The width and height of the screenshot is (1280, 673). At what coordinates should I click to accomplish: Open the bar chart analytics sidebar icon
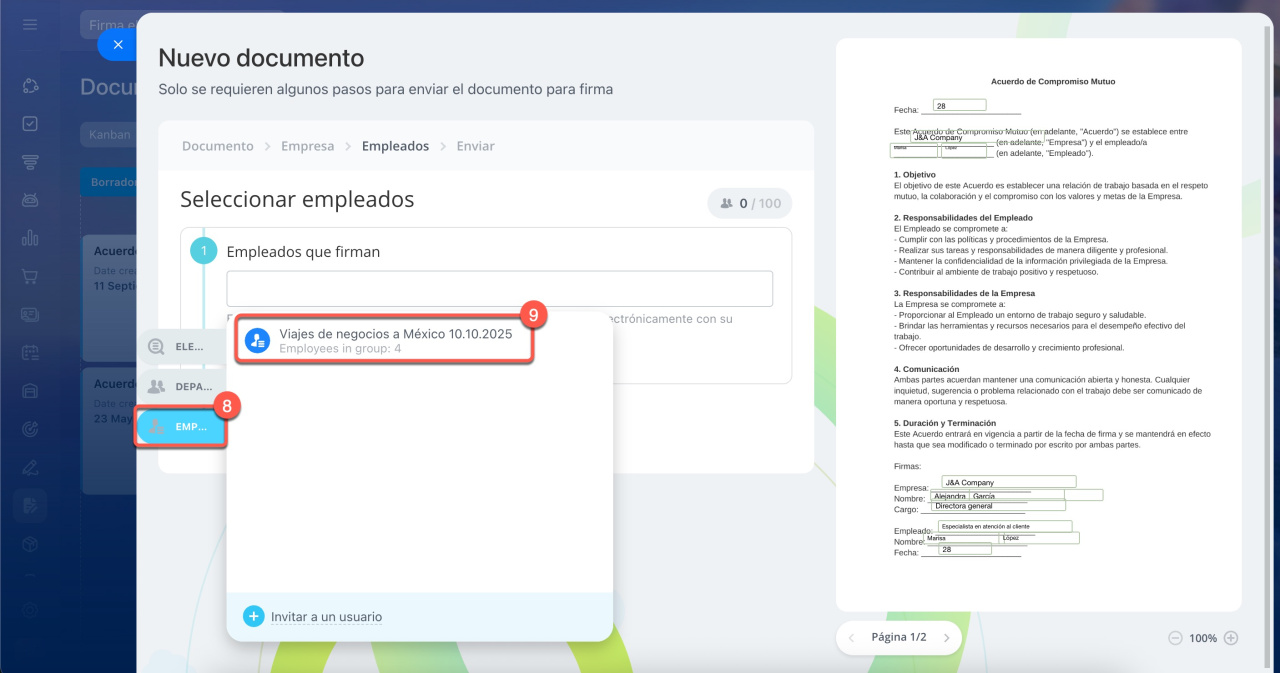pos(30,238)
